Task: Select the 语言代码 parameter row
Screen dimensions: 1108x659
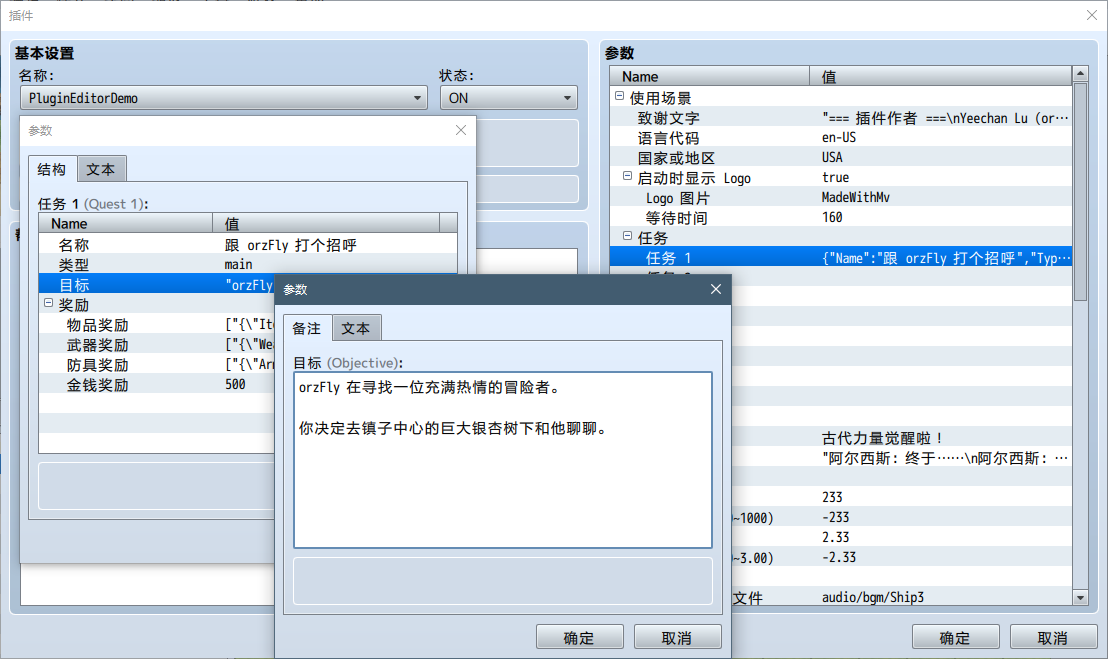Action: (x=841, y=138)
